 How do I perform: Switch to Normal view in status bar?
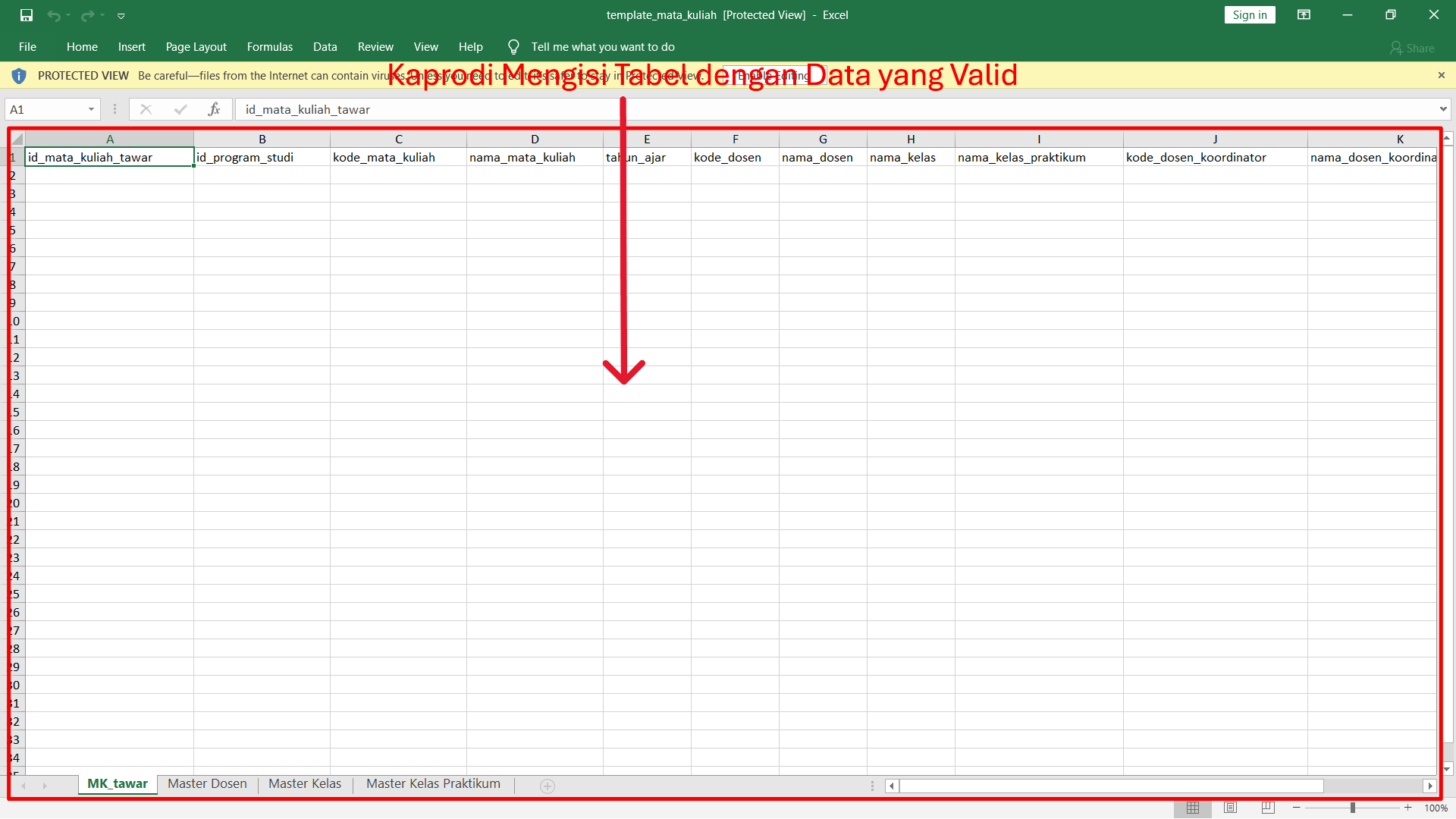[1193, 808]
